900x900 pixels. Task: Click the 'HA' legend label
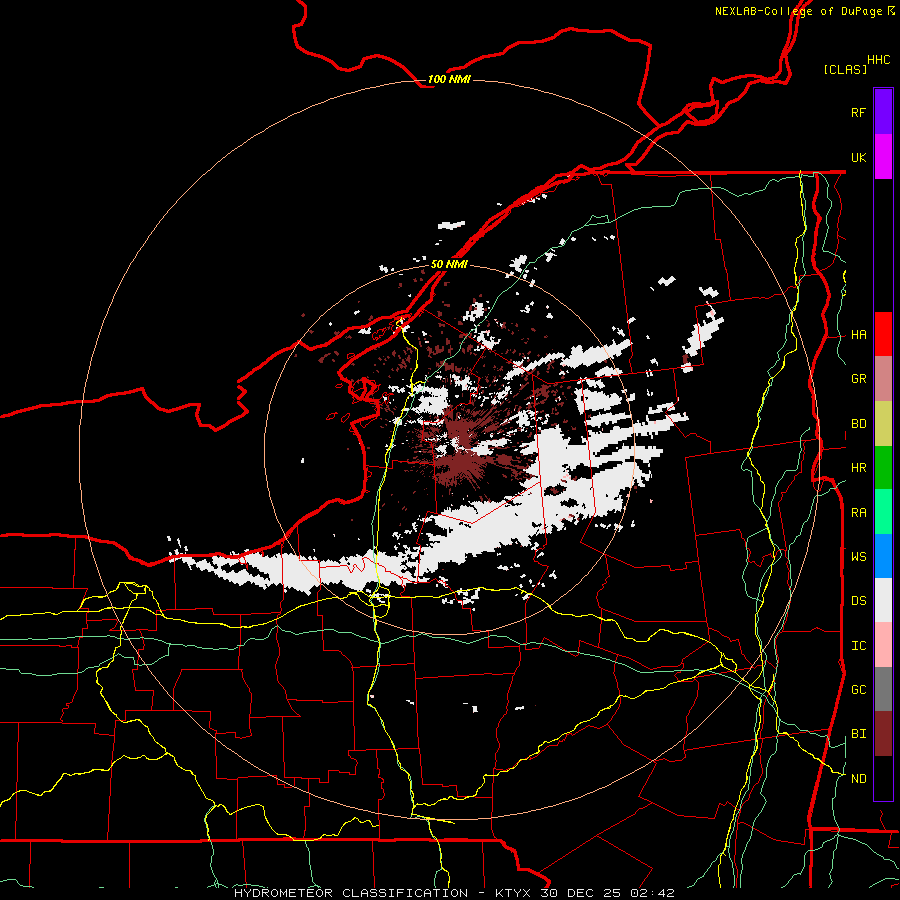pyautogui.click(x=859, y=335)
